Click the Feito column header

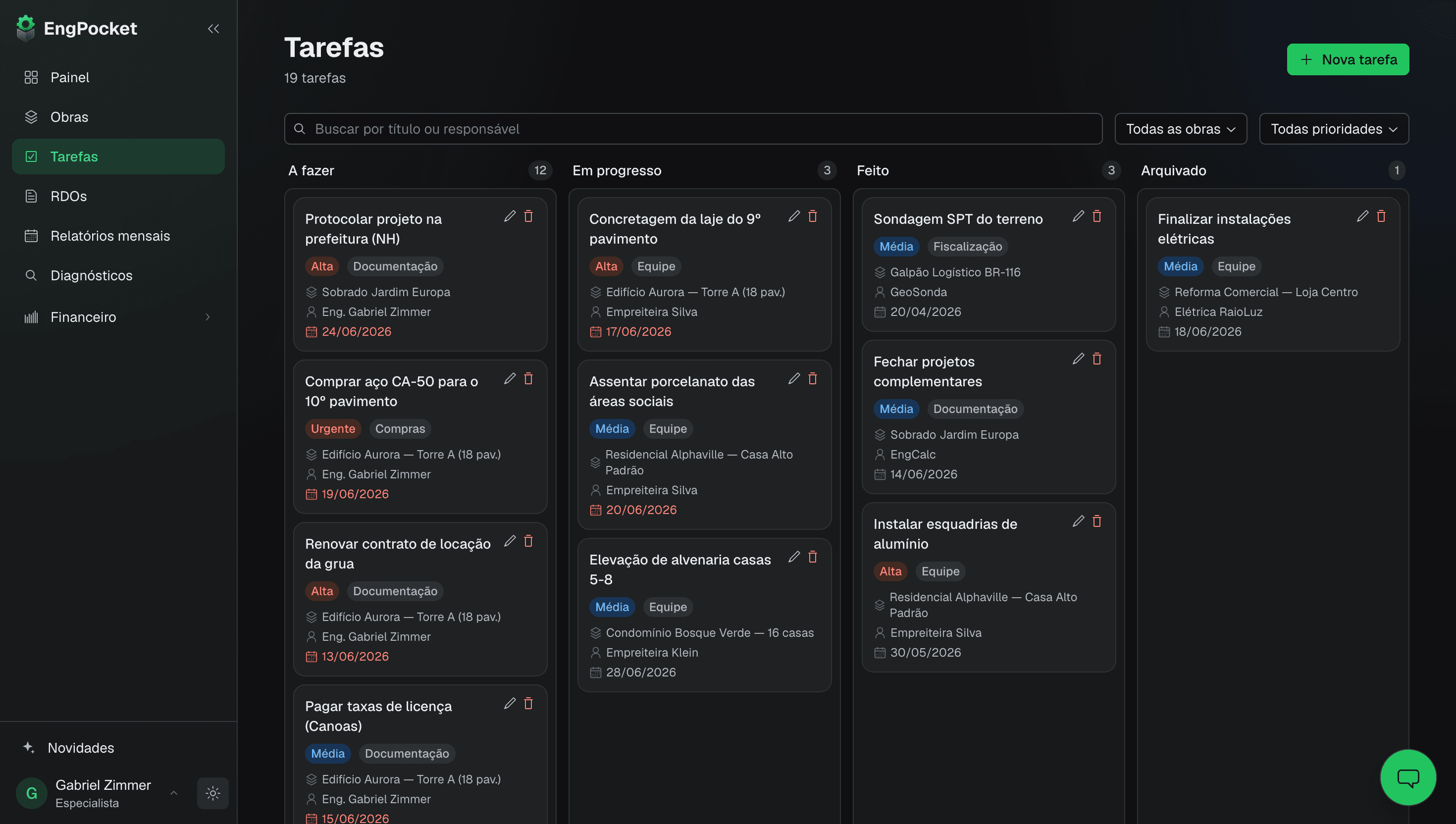[x=873, y=170]
